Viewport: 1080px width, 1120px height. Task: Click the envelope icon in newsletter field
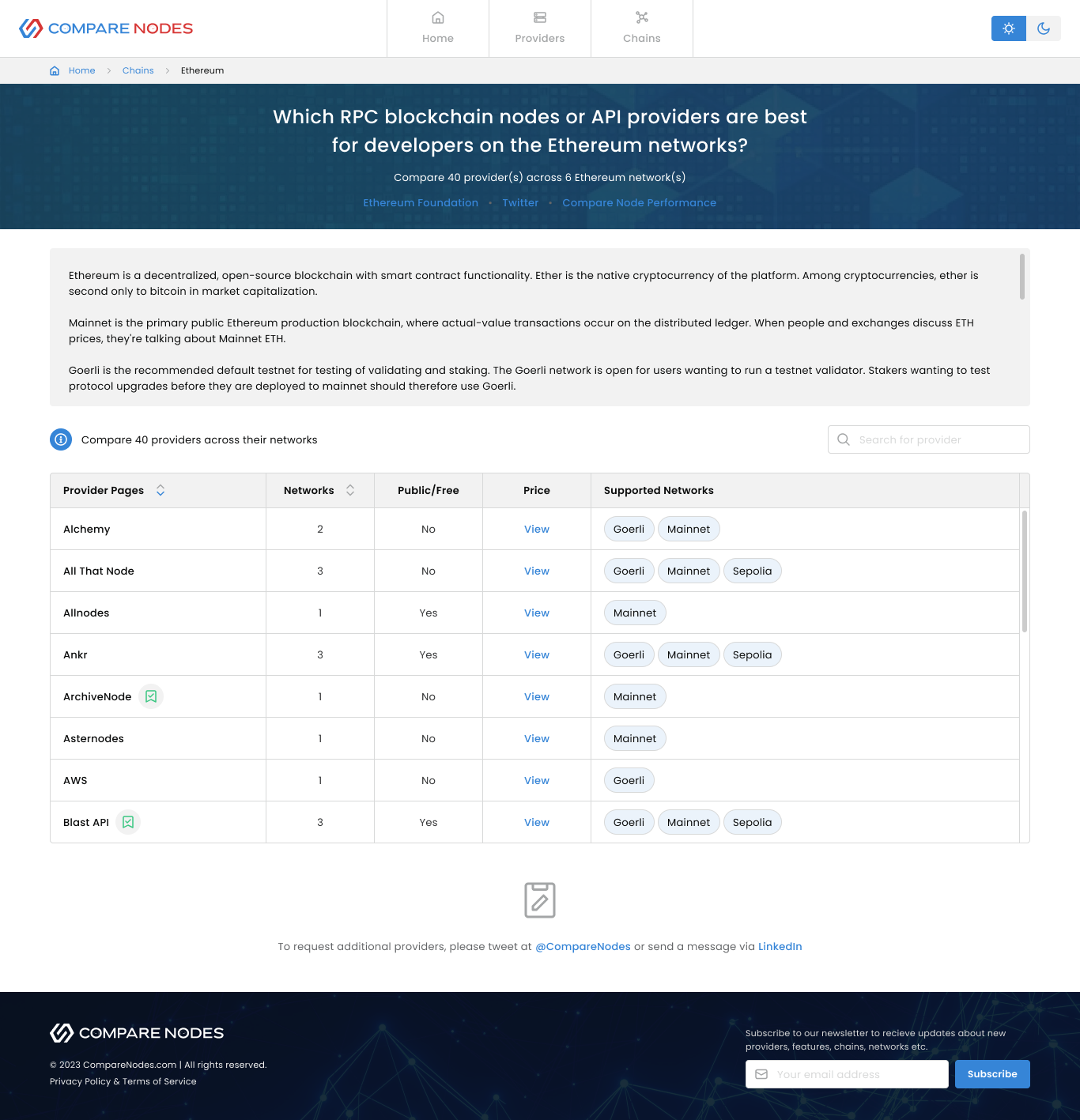pyautogui.click(x=761, y=1074)
